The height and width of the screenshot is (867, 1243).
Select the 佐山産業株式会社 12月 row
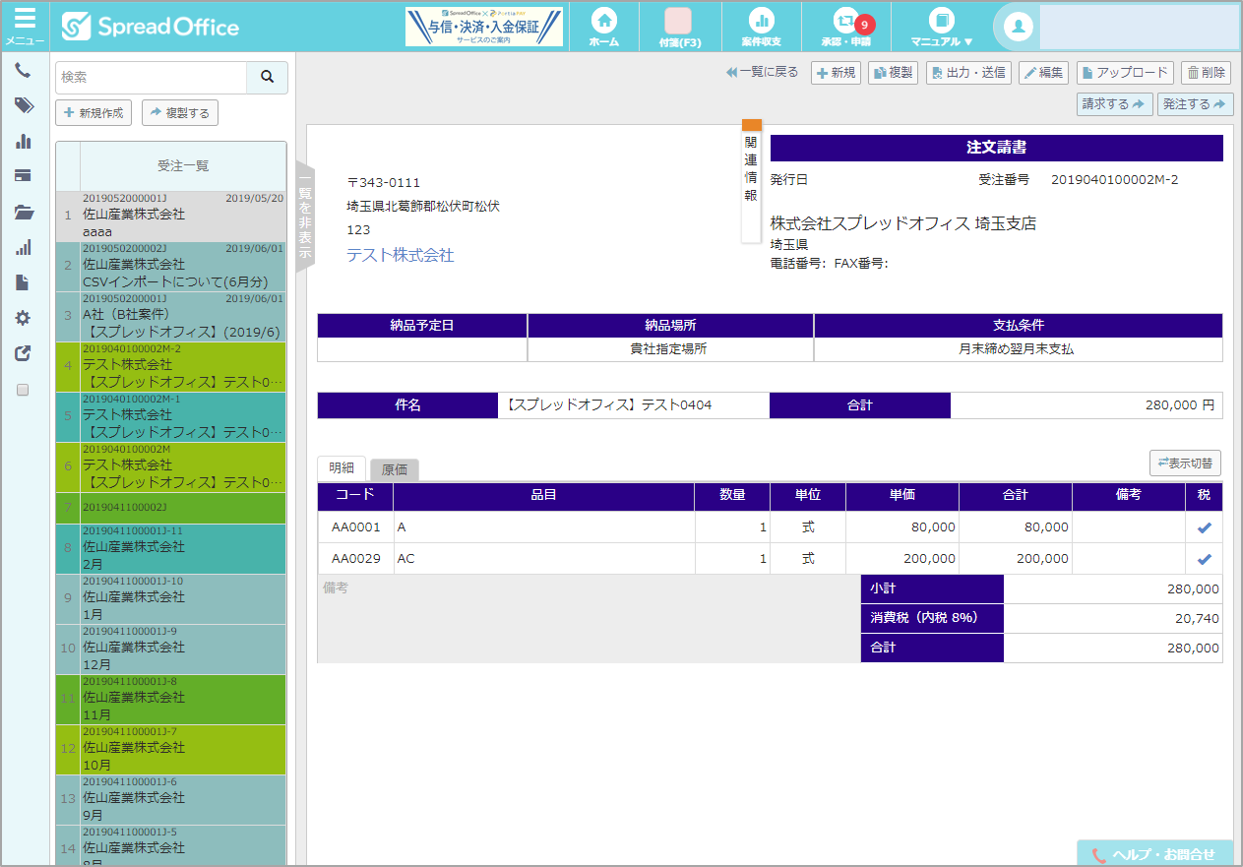170,649
